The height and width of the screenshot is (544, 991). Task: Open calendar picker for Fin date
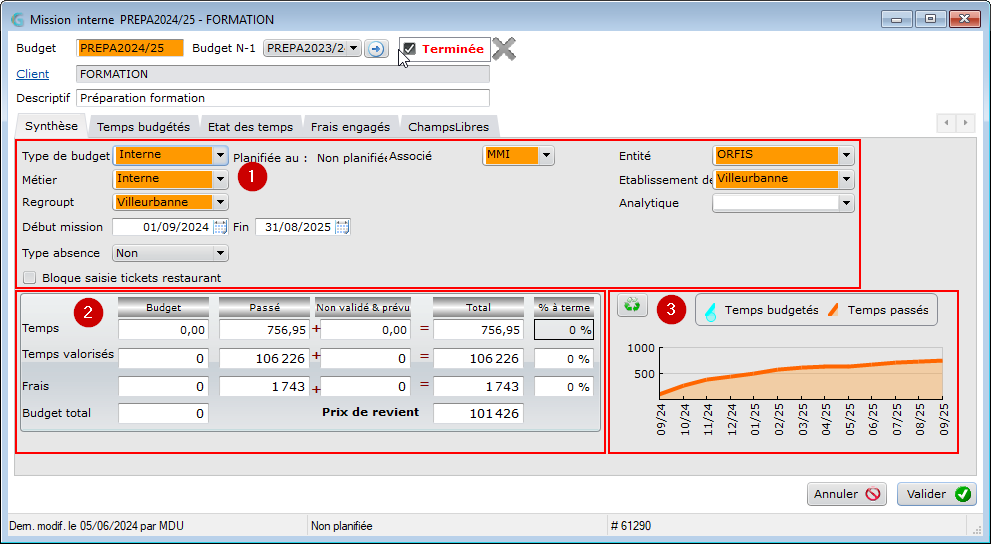click(342, 227)
